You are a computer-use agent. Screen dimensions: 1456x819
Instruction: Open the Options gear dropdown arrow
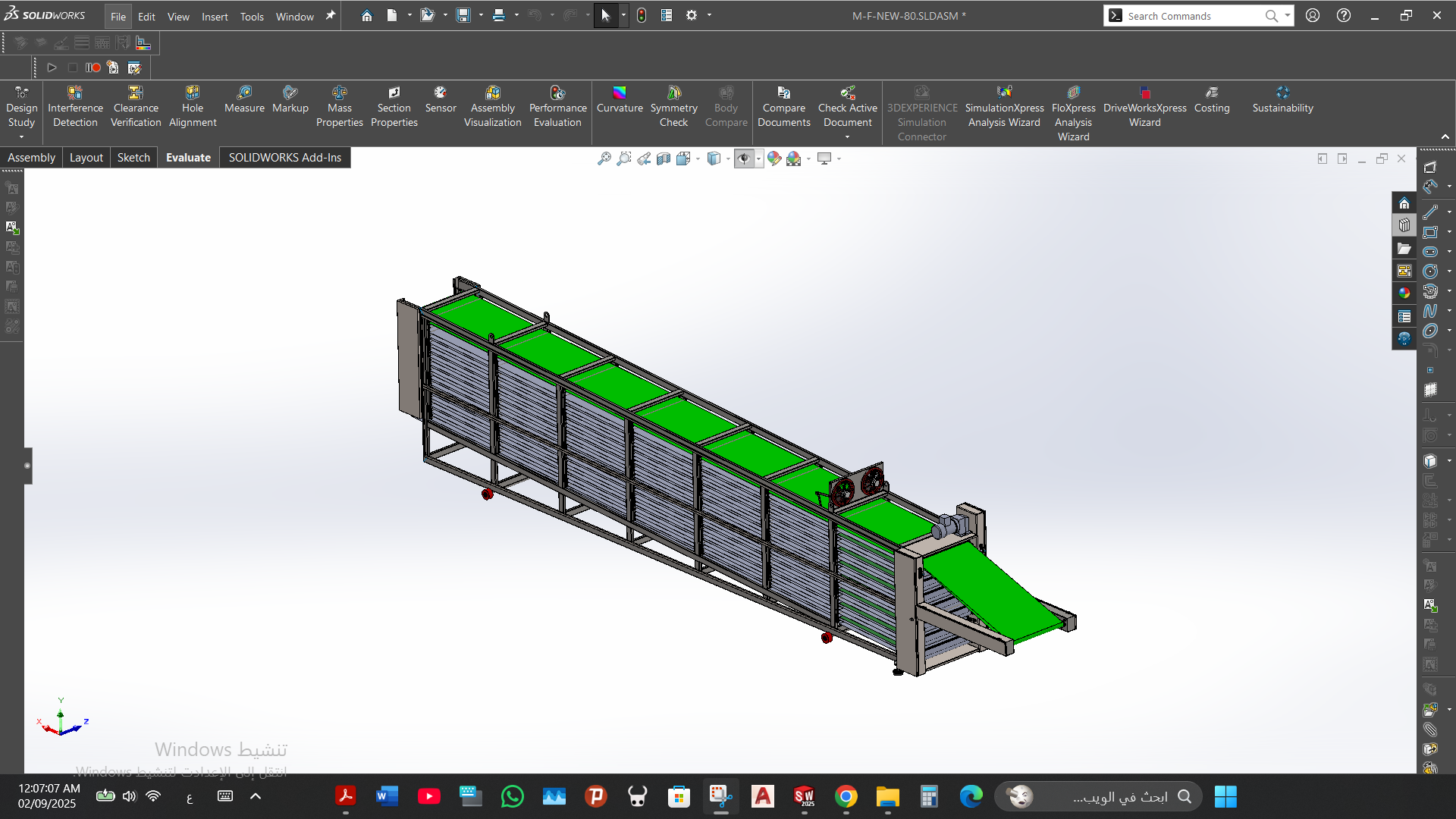click(709, 15)
